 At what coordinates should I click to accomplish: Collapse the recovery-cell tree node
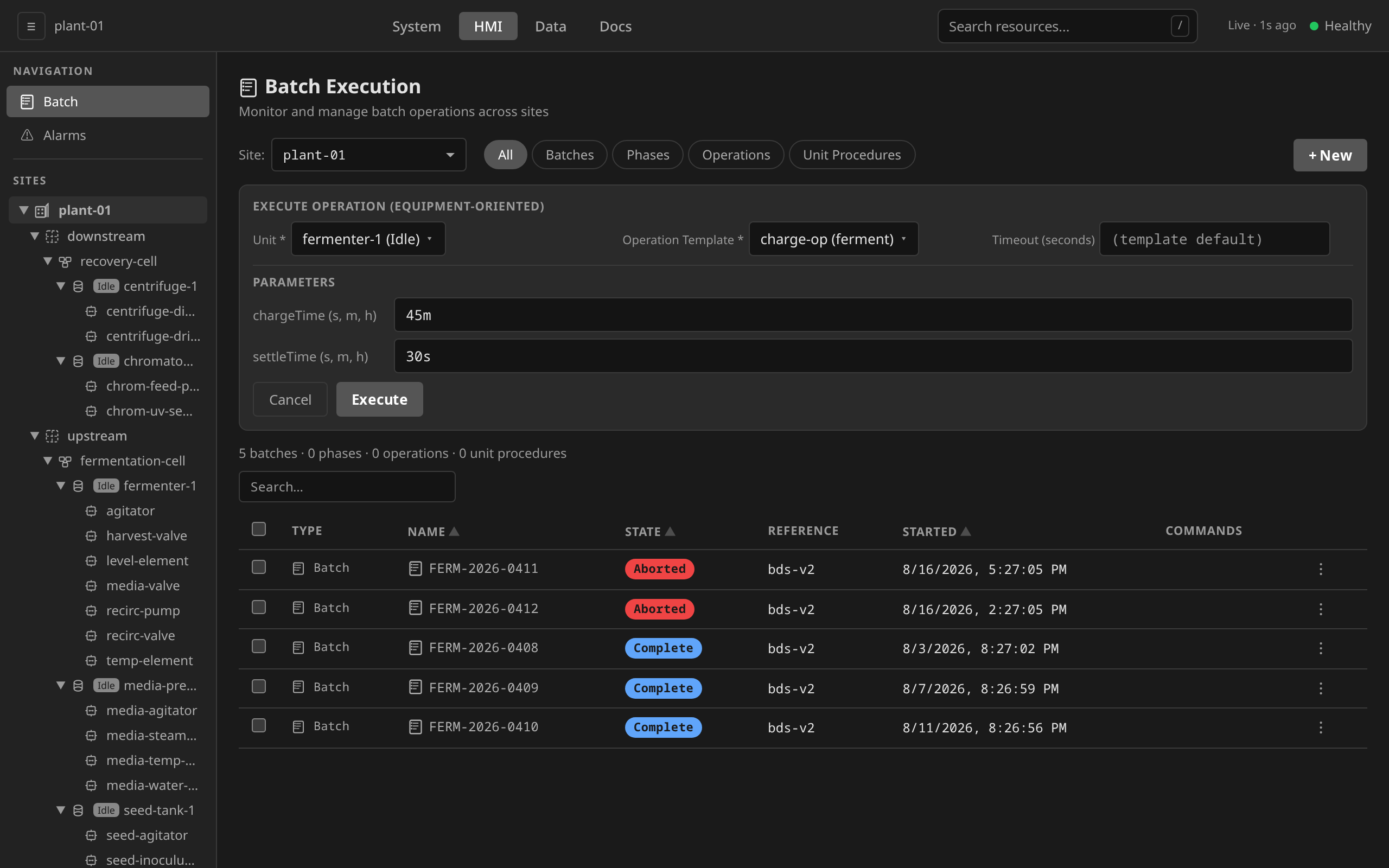coord(48,261)
